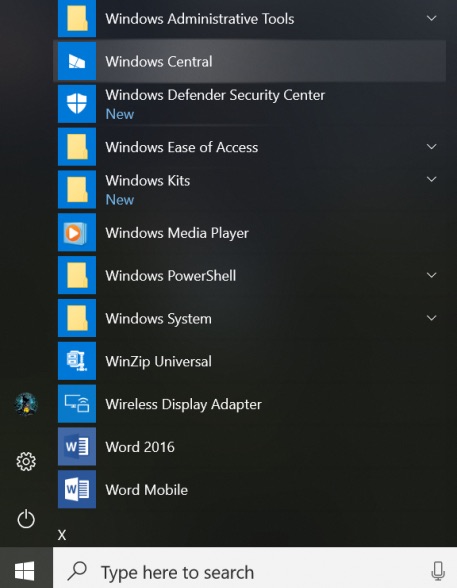Click the Windows Ease of Access label

pos(181,147)
